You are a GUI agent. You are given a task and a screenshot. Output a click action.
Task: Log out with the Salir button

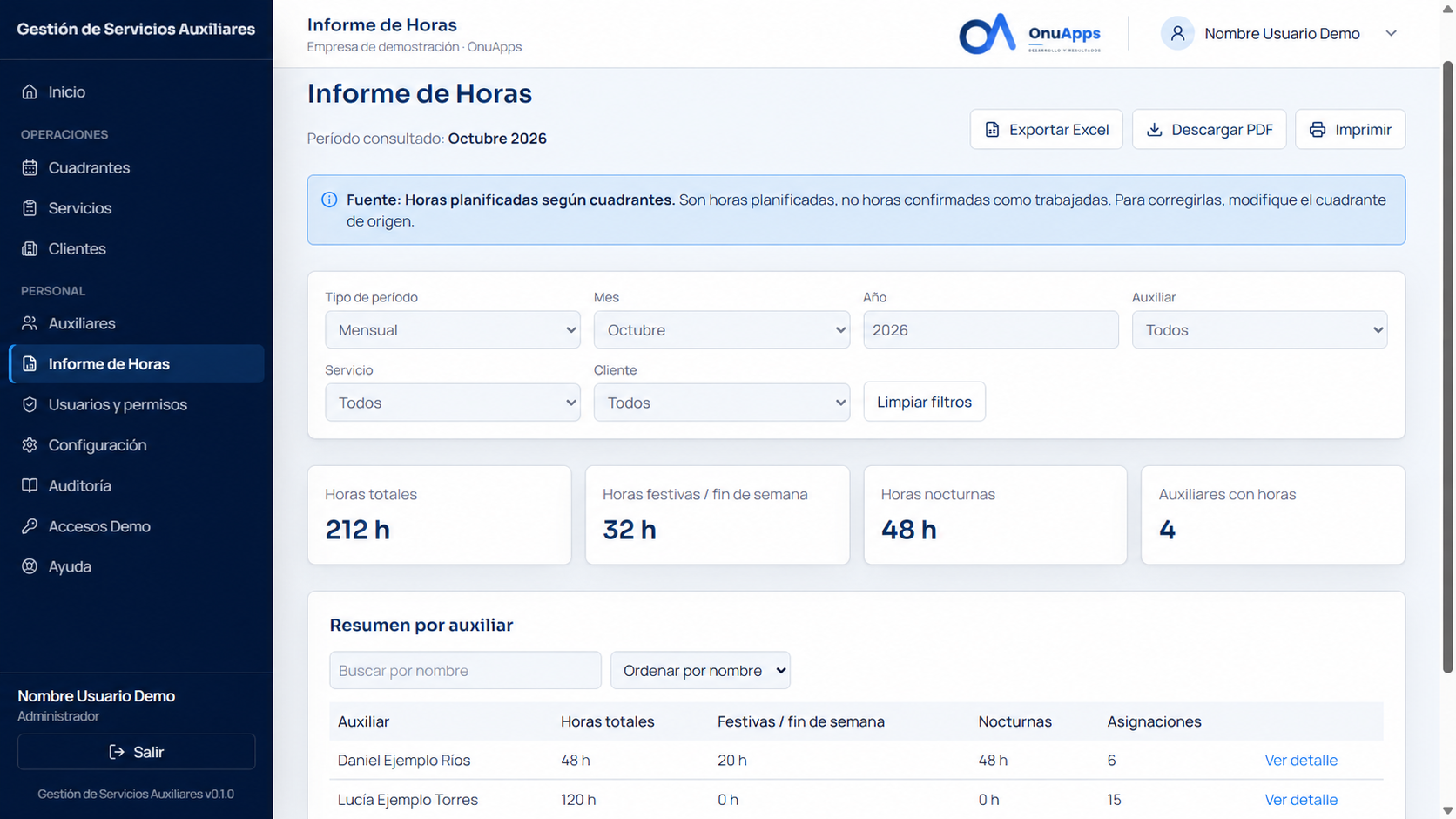point(137,752)
